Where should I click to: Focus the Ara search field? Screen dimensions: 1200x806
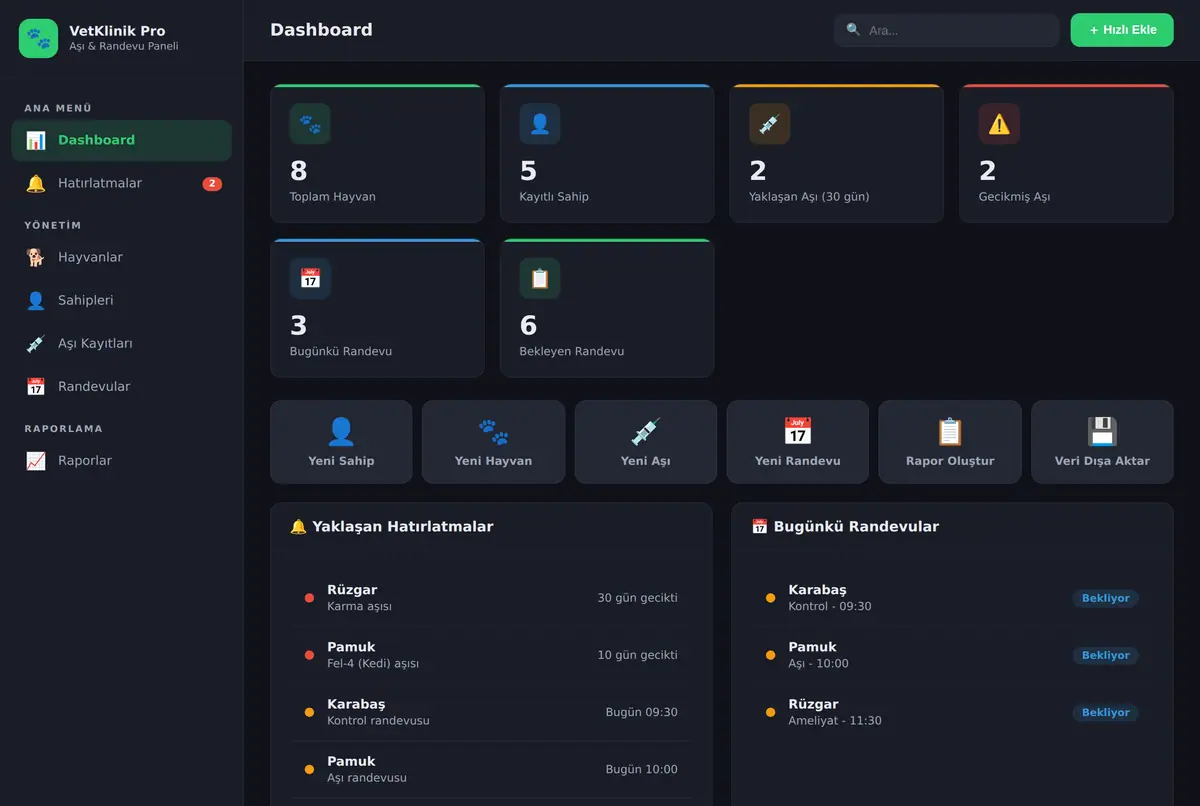tap(947, 30)
